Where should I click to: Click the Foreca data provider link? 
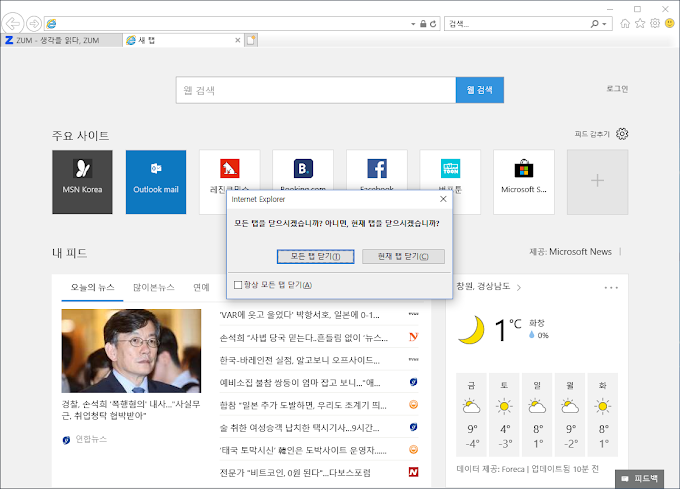(513, 469)
